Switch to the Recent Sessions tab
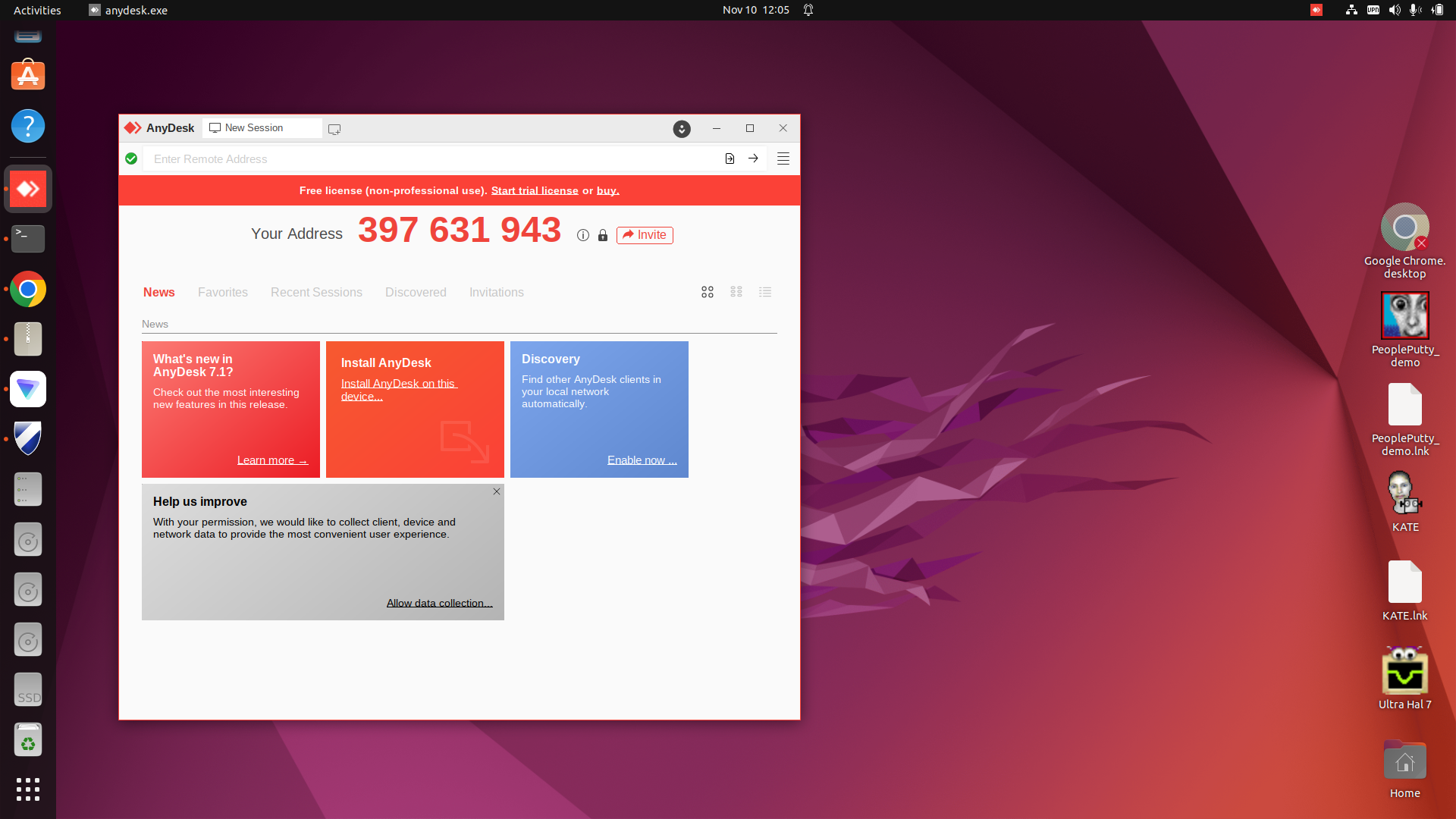The height and width of the screenshot is (819, 1456). click(x=316, y=293)
